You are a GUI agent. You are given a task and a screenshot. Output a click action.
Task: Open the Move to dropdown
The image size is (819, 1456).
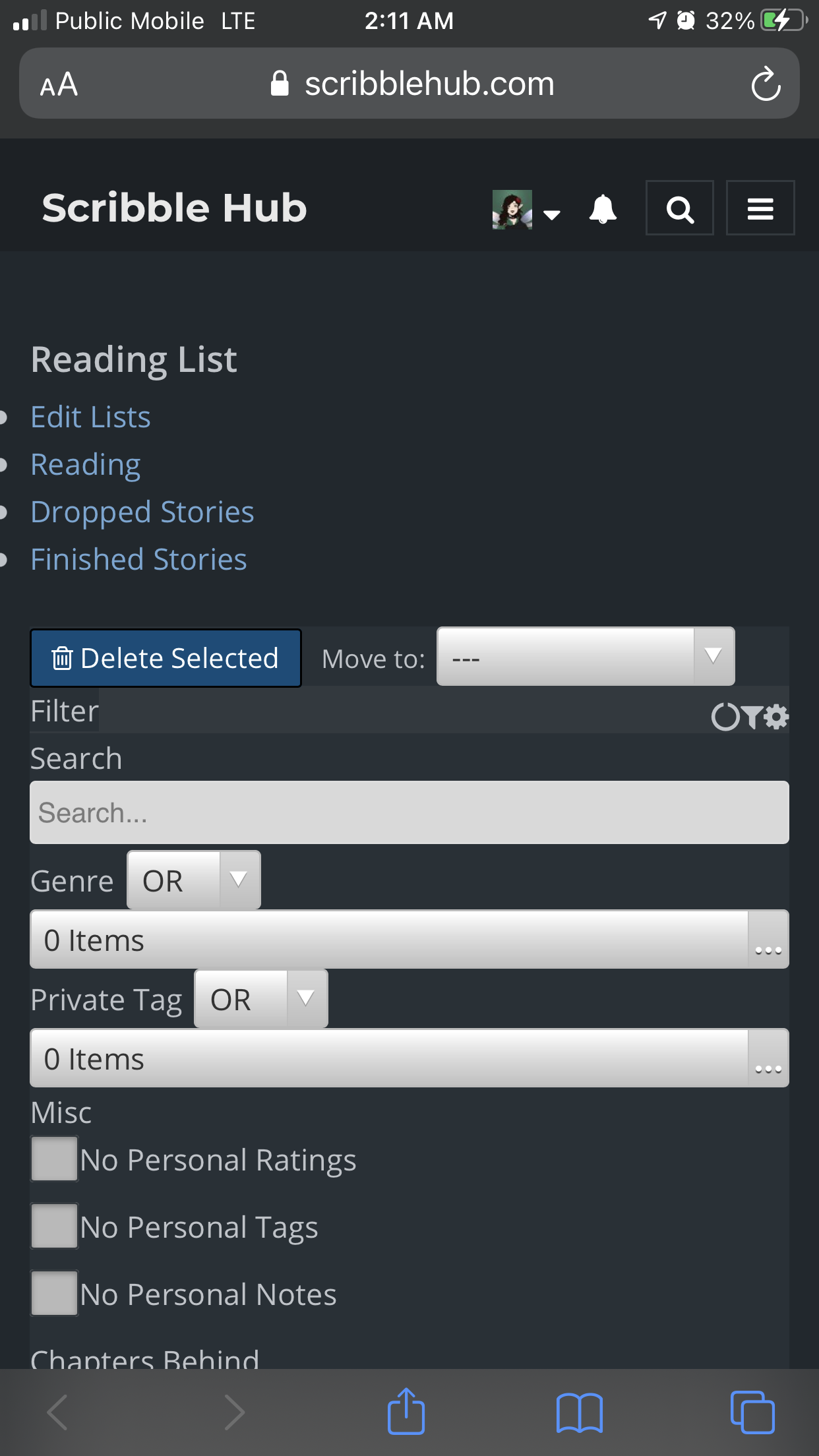pyautogui.click(x=585, y=657)
